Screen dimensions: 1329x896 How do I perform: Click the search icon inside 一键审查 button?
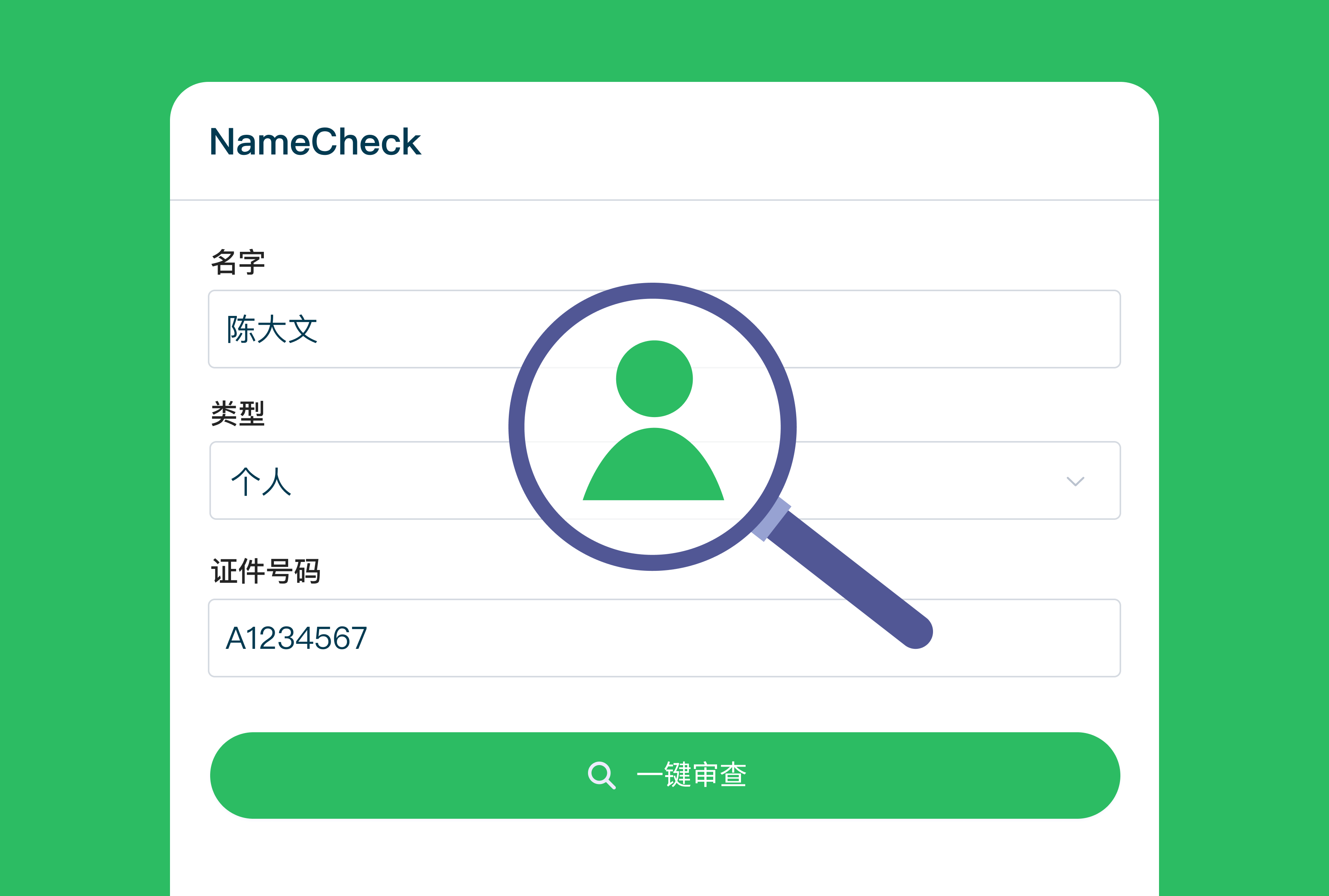602,776
